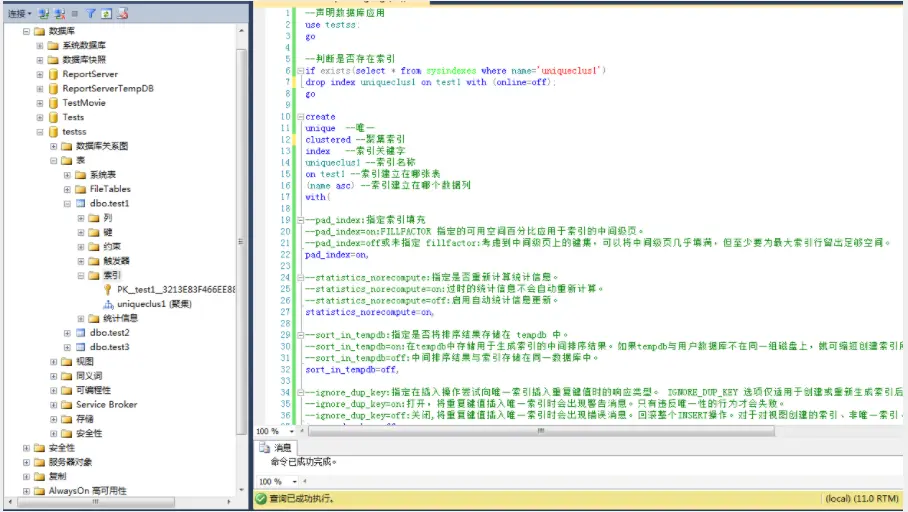Screen dimensions: 908x512
Task: Click Object Explorer scroll up arrow
Action: click(x=241, y=31)
